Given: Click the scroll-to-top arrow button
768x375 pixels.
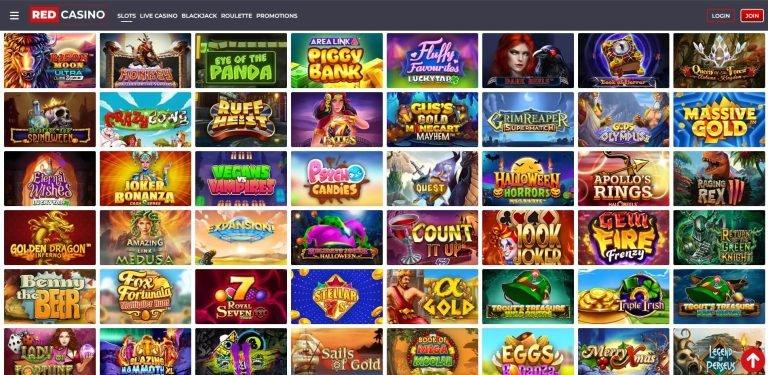Looking at the screenshot, I should [x=752, y=359].
